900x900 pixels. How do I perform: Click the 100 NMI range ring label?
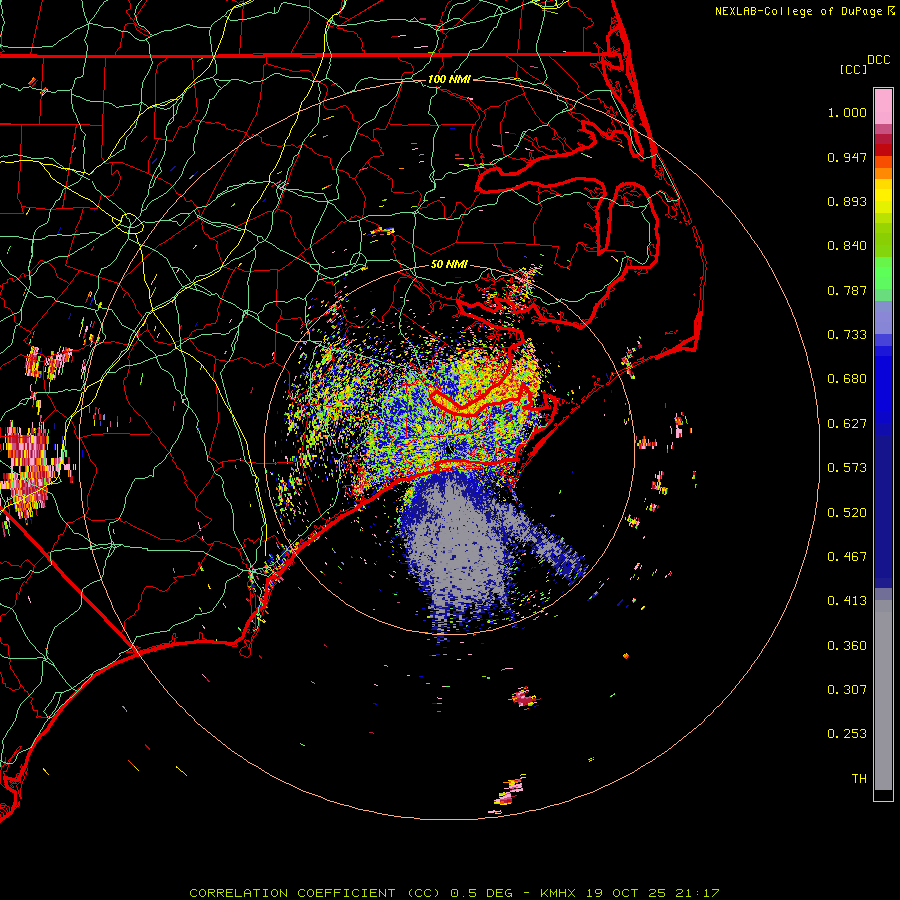449,79
